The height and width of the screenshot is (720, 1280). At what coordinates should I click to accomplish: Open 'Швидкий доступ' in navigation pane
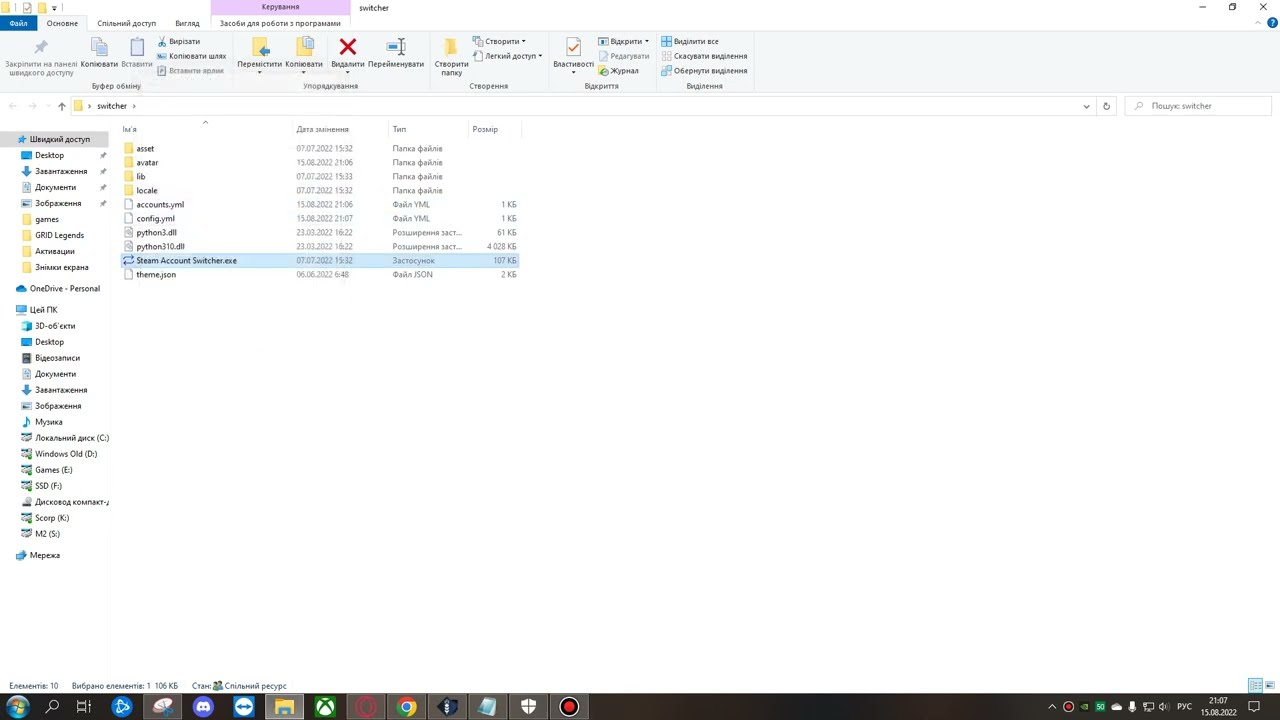[59, 139]
